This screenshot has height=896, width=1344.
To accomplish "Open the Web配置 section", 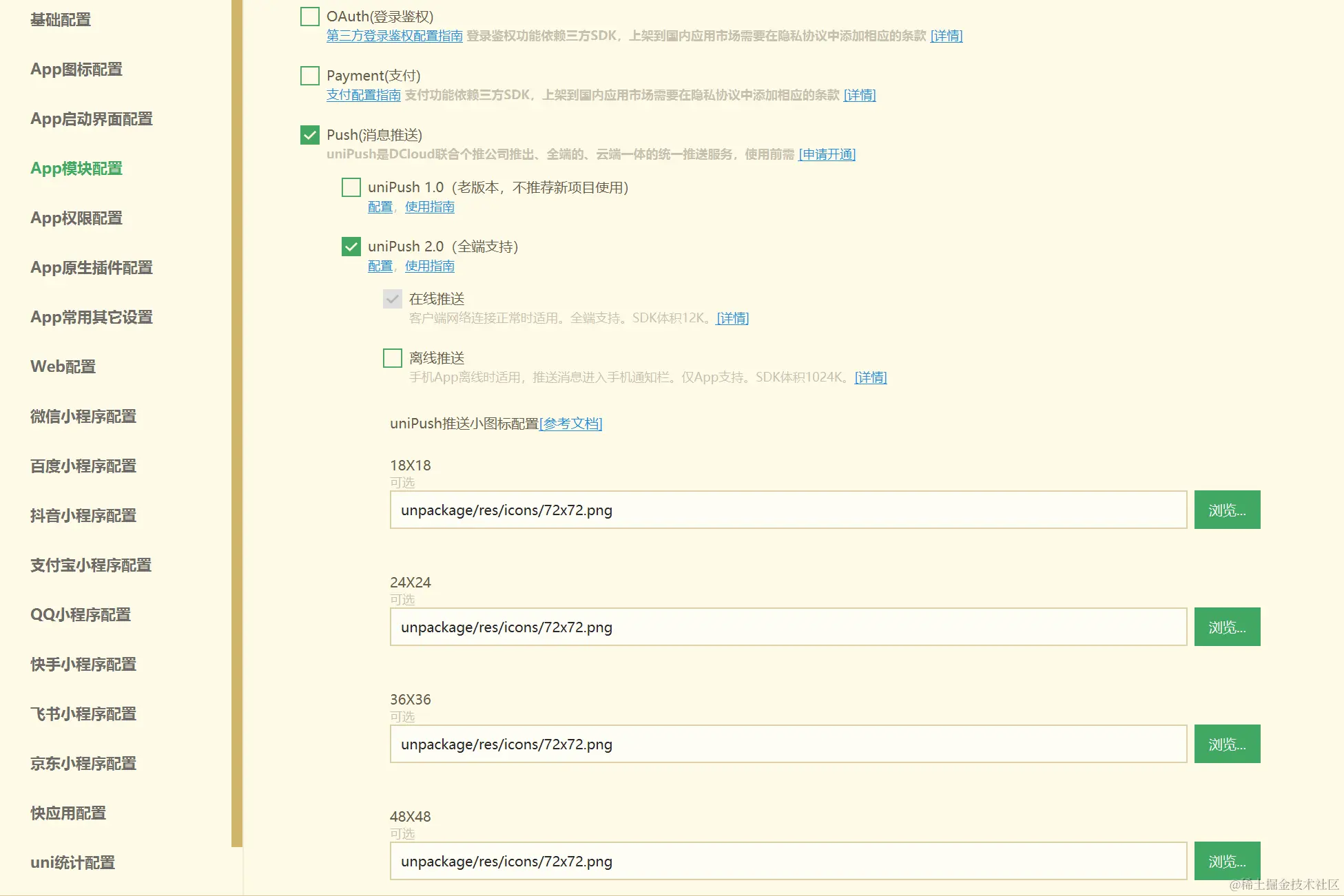I will pyautogui.click(x=63, y=367).
